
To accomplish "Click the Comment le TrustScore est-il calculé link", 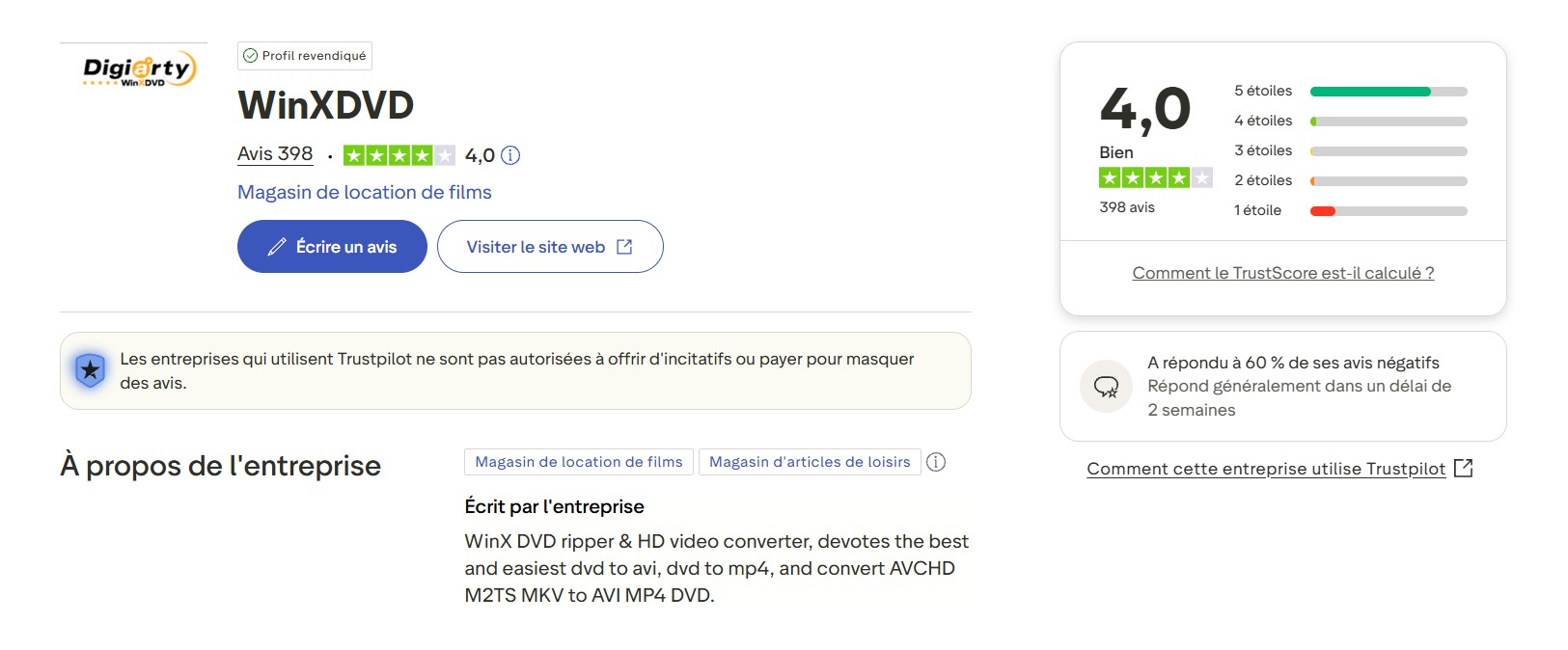I will pos(1281,273).
